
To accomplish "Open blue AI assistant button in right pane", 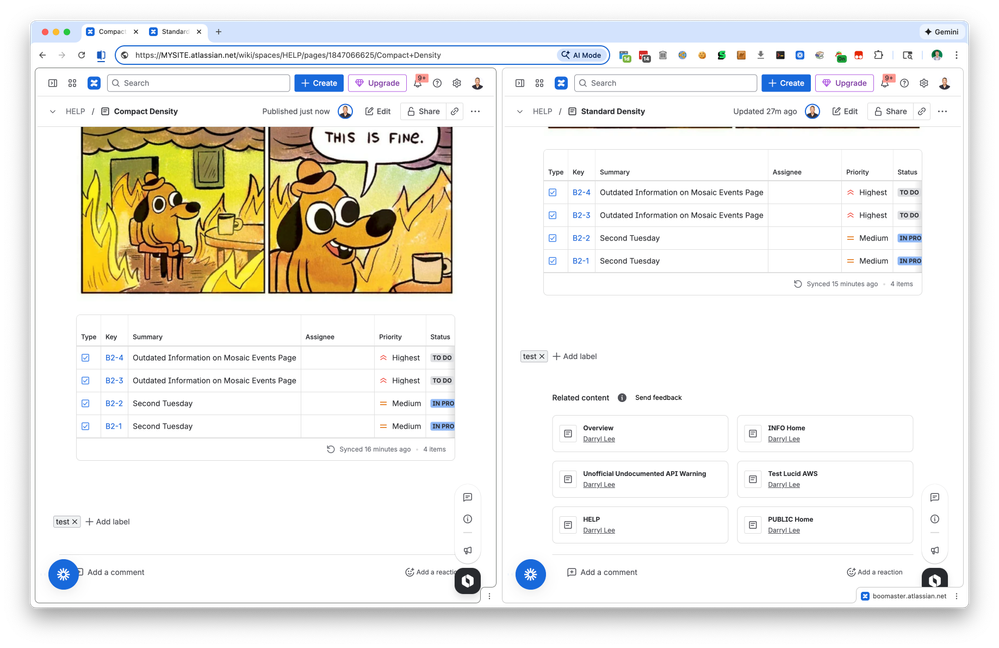I will (x=530, y=574).
